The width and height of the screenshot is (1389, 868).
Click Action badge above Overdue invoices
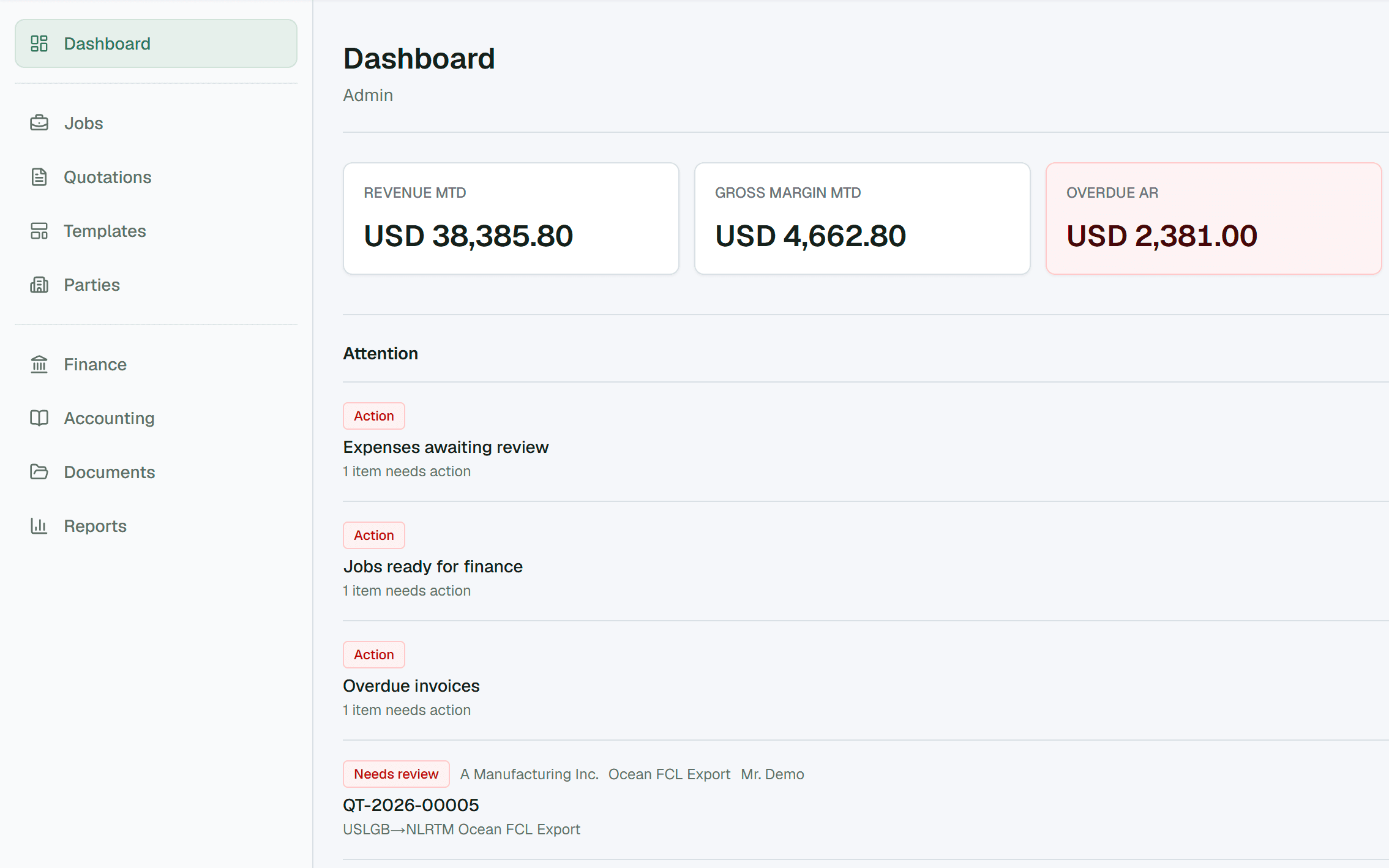point(374,654)
